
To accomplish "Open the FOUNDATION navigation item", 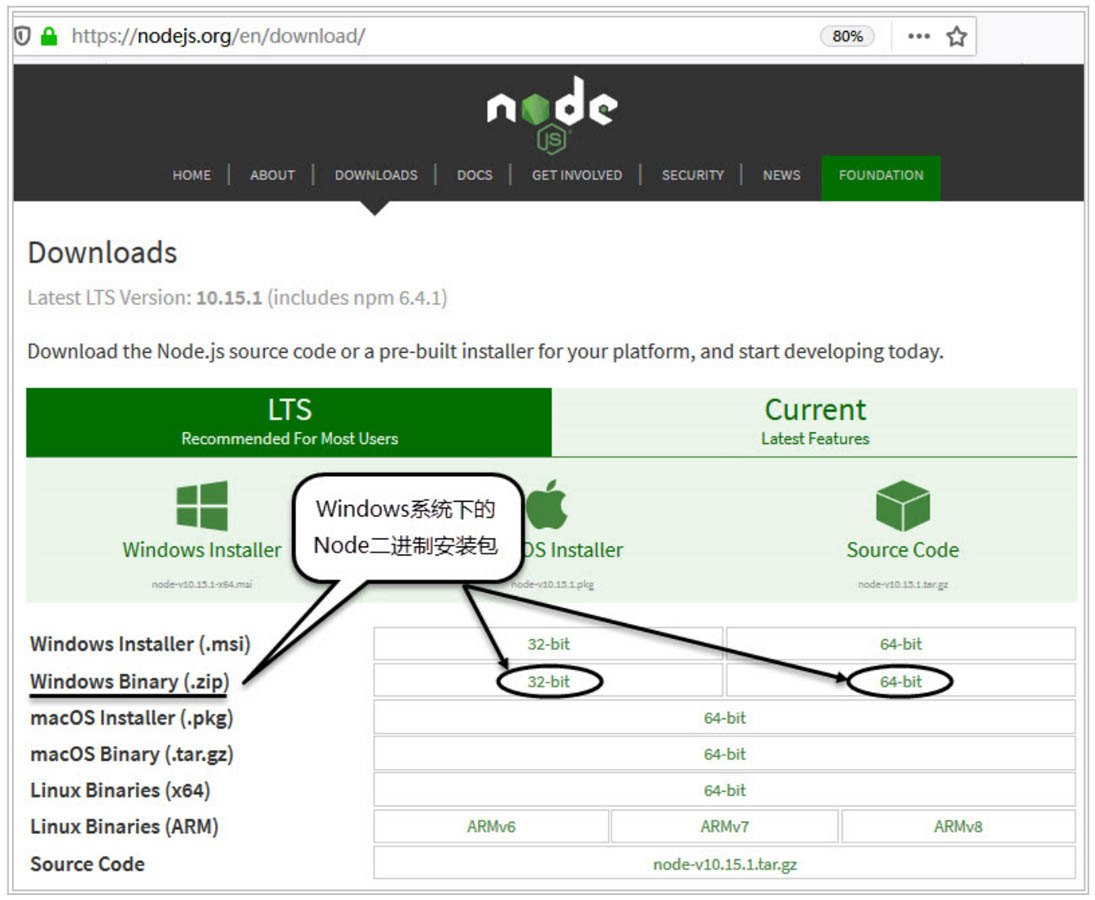I will coord(881,178).
